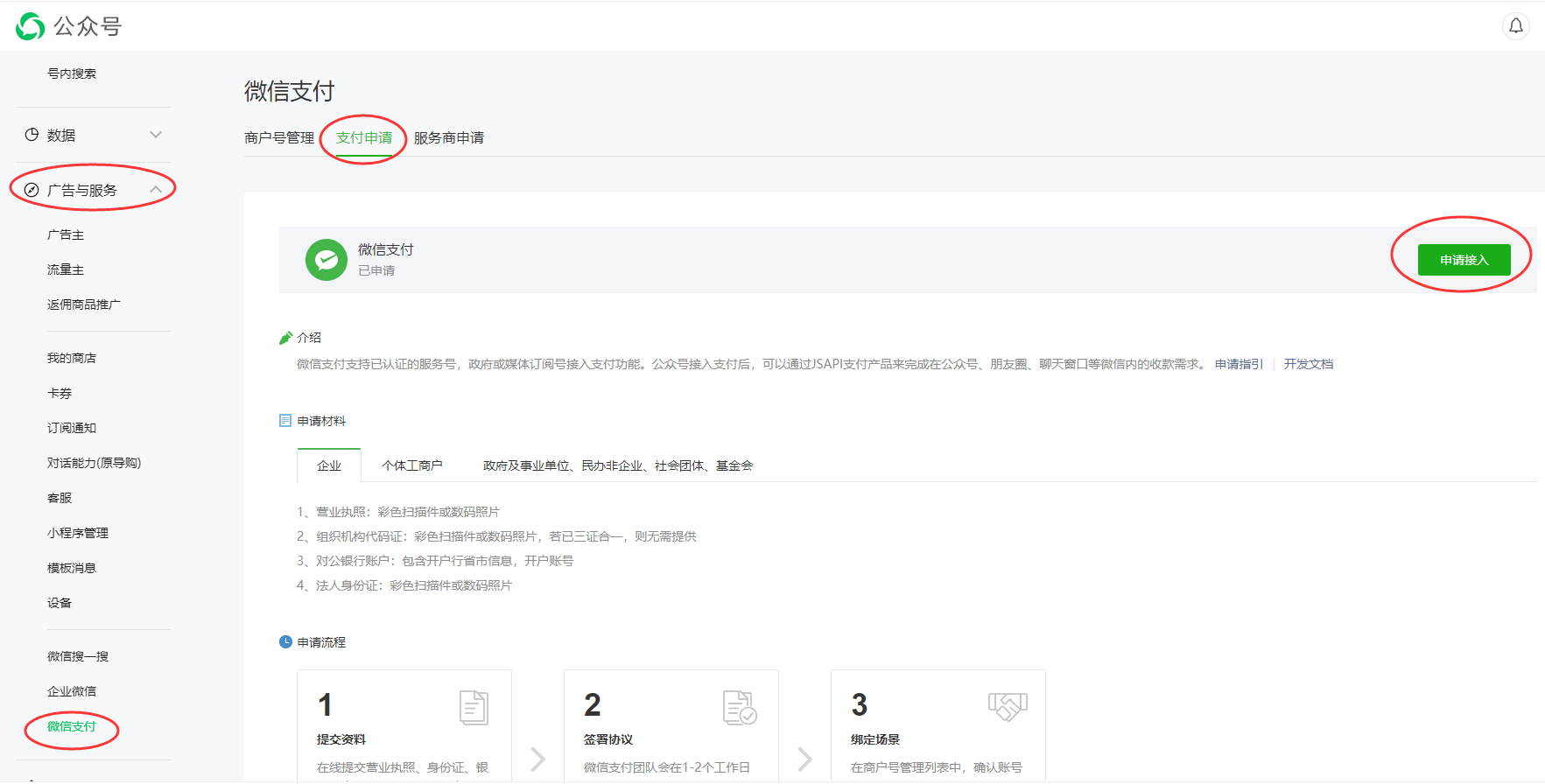Click the 申请材料 list icon
1545x784 pixels.
[285, 421]
